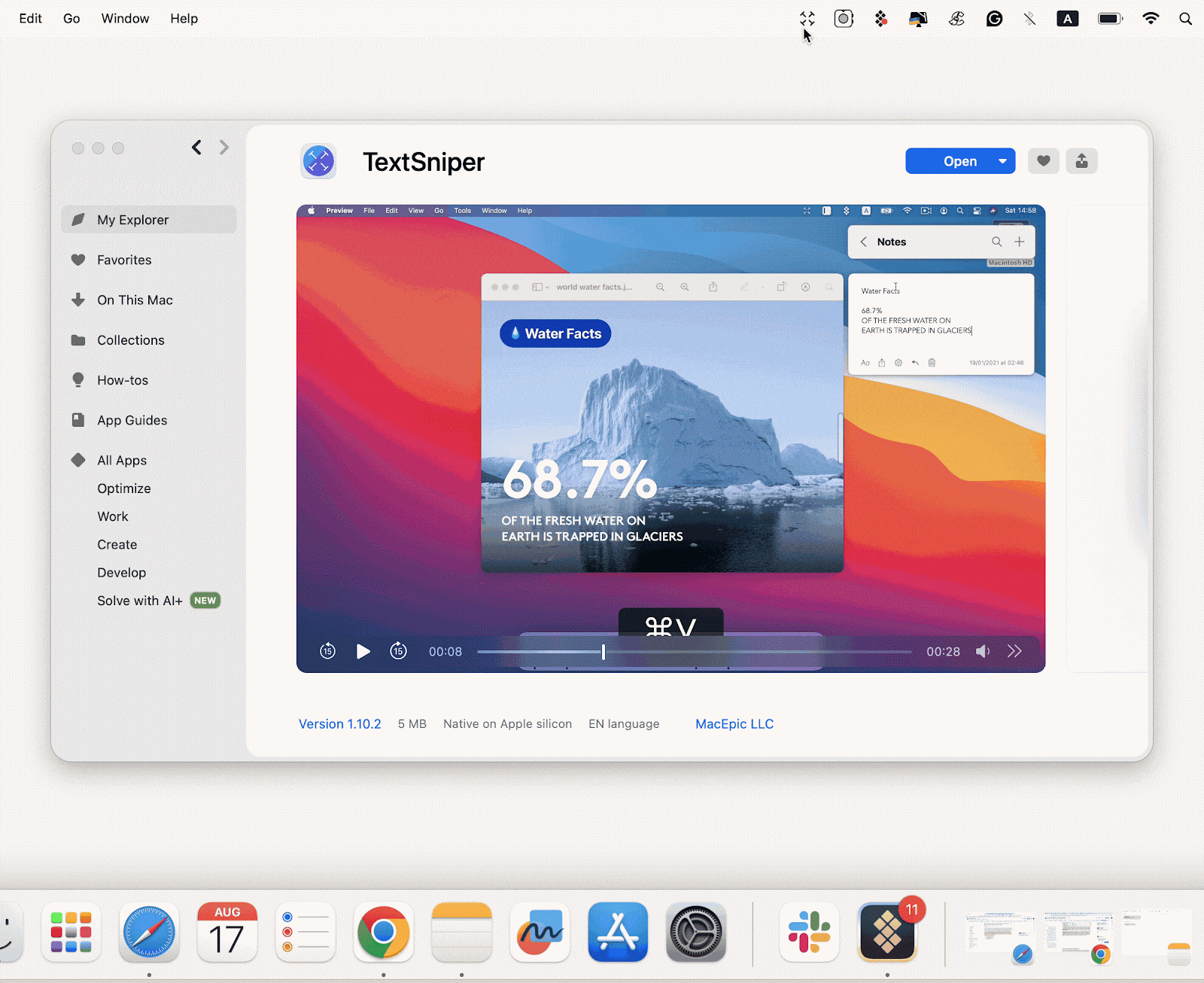This screenshot has width=1204, height=983.
Task: Expand video options with the double chevron
Action: pos(1014,651)
